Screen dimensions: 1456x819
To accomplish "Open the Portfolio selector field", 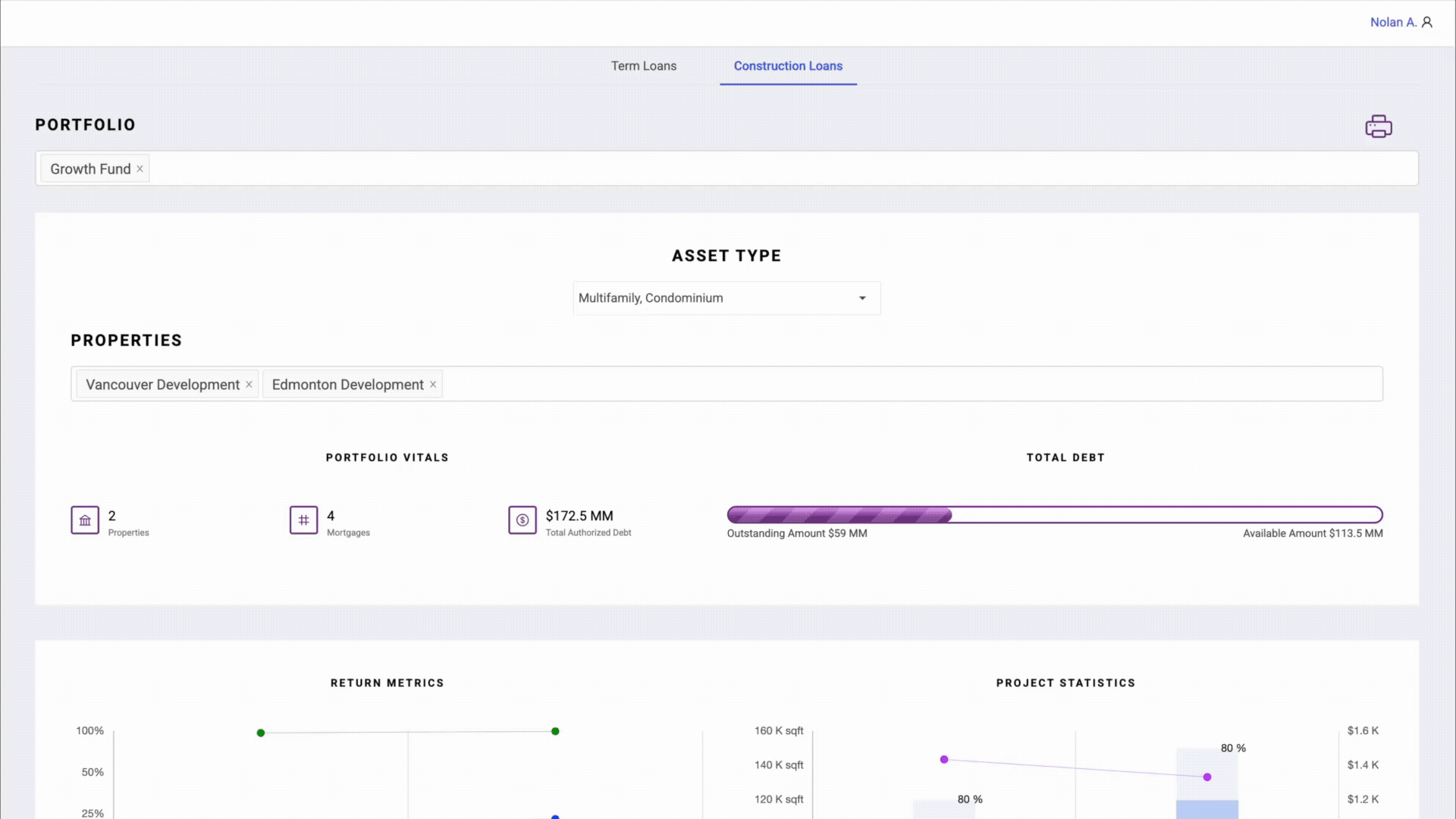I will click(x=682, y=168).
